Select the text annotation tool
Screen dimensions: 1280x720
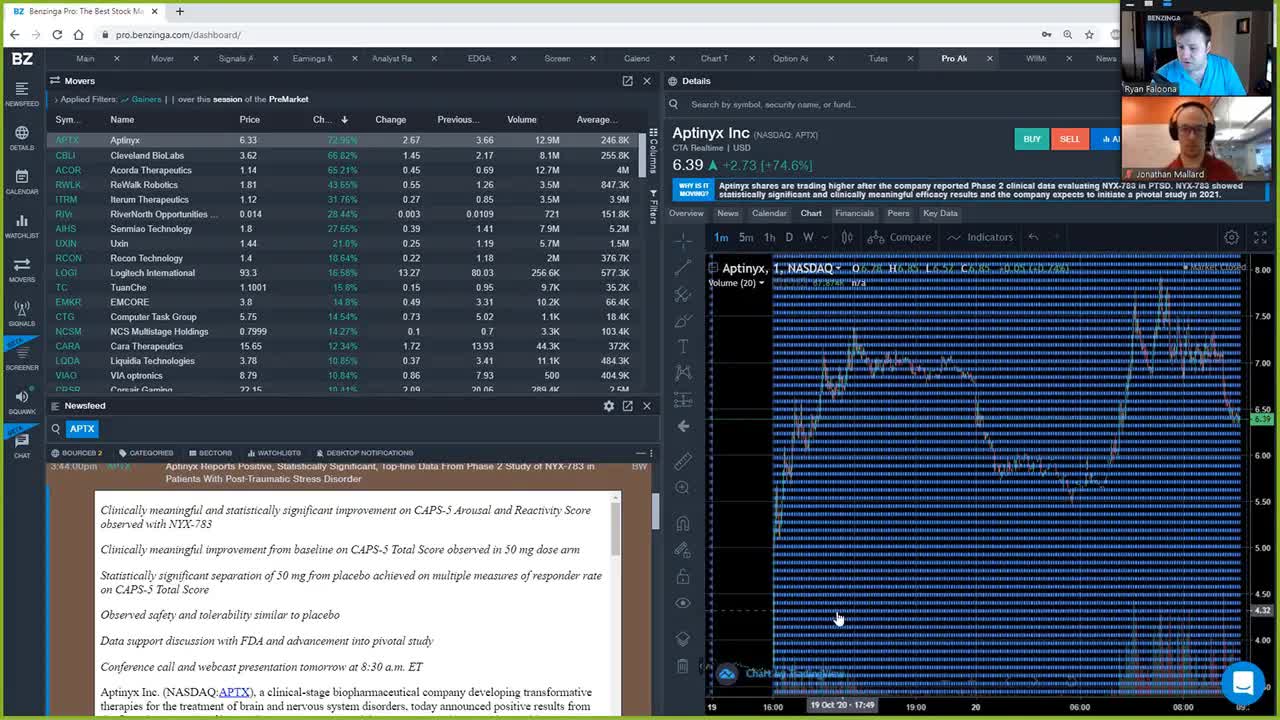tap(683, 346)
